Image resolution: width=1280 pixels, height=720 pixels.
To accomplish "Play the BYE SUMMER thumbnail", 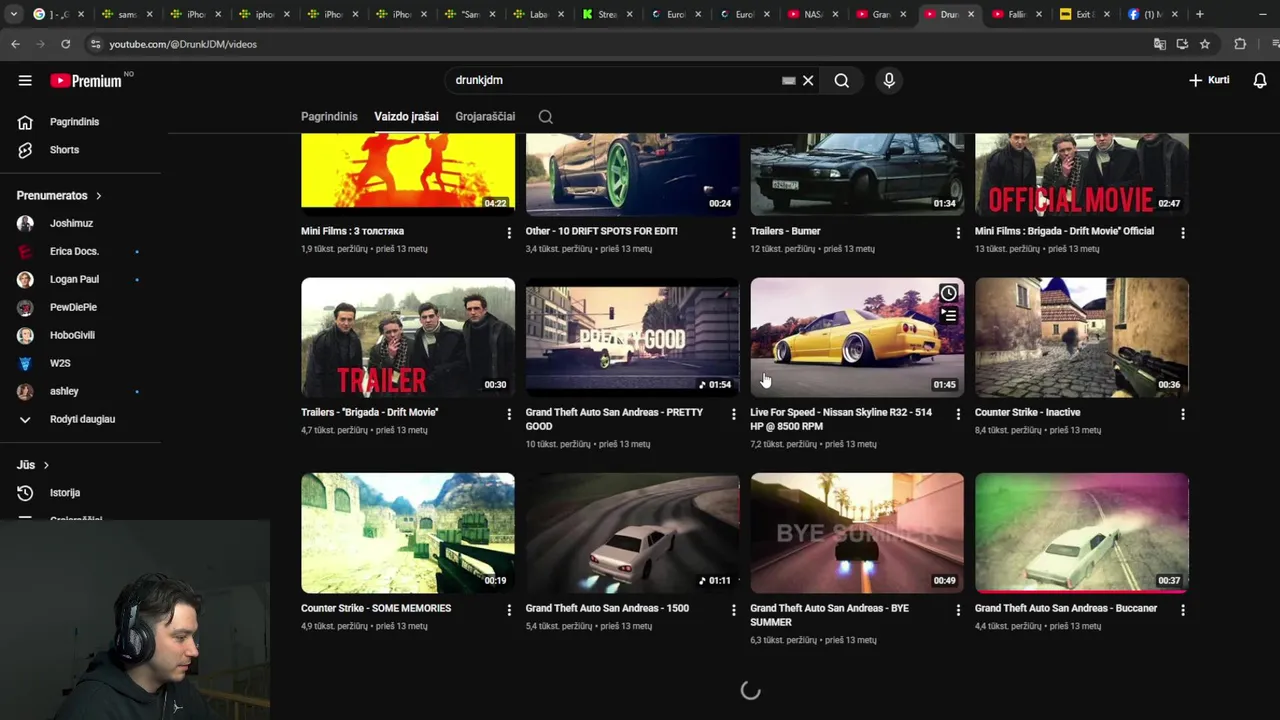I will point(857,534).
